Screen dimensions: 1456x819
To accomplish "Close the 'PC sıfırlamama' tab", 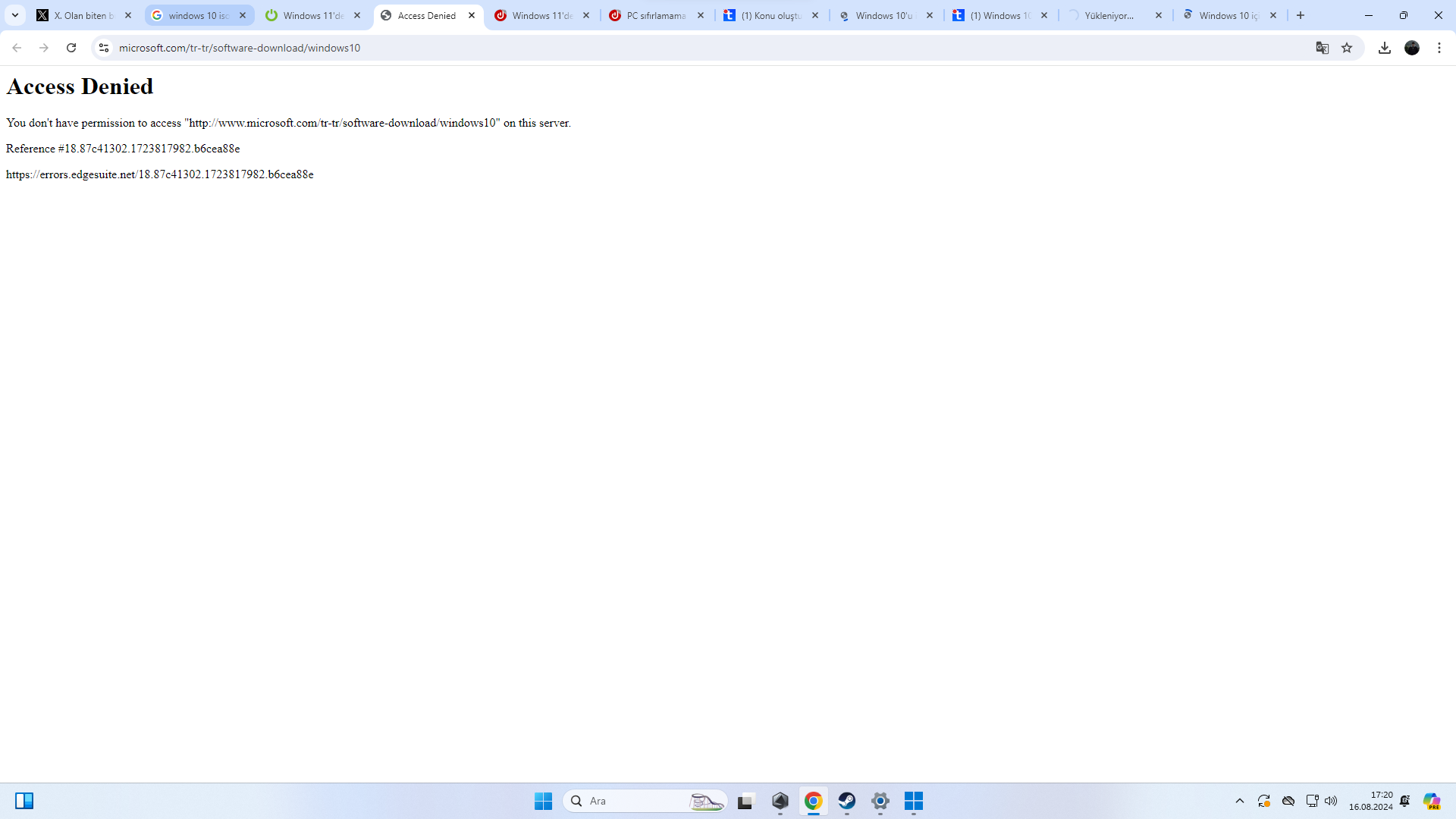I will [701, 15].
